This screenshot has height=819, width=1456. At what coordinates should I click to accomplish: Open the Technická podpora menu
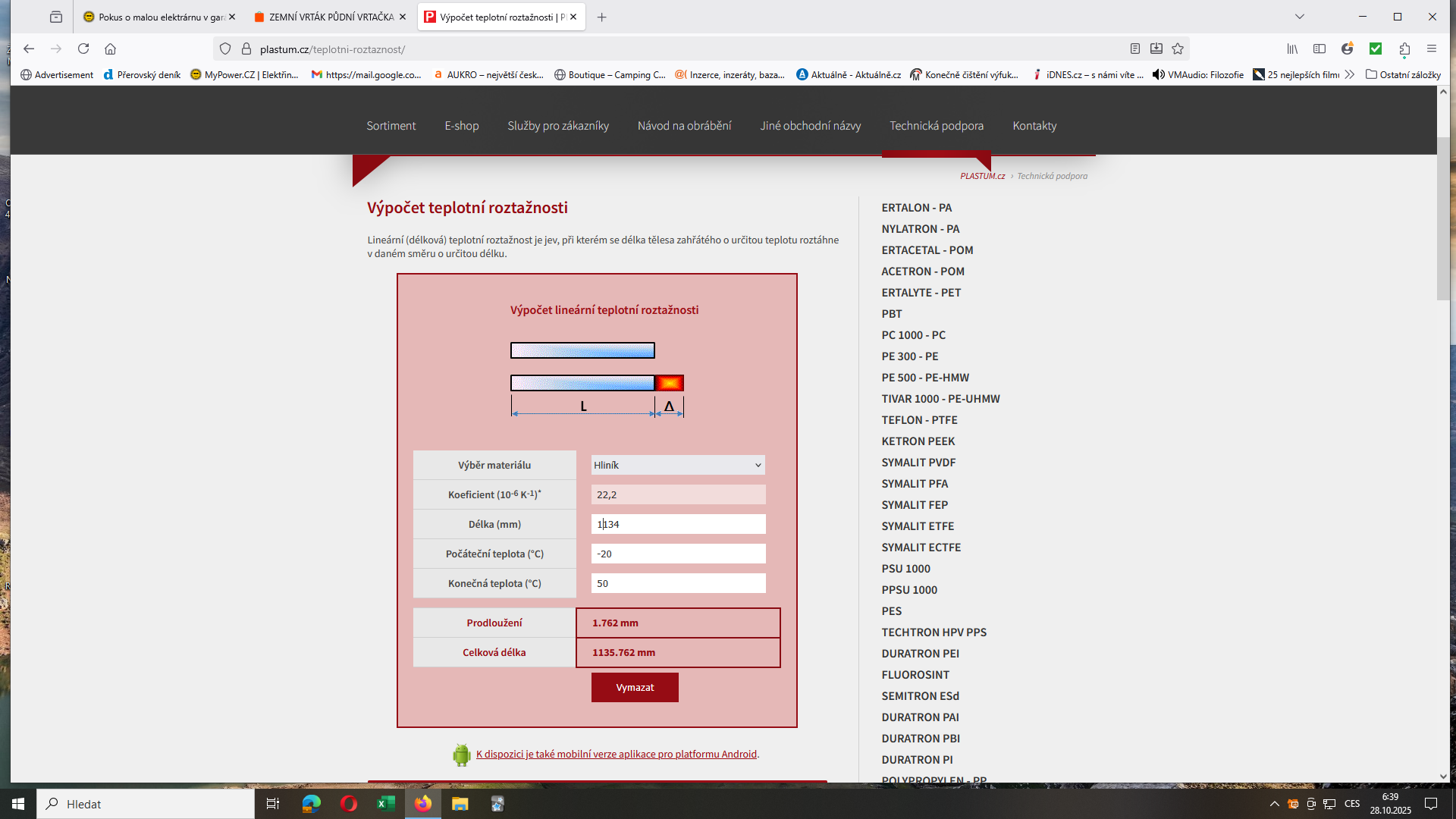click(x=937, y=126)
